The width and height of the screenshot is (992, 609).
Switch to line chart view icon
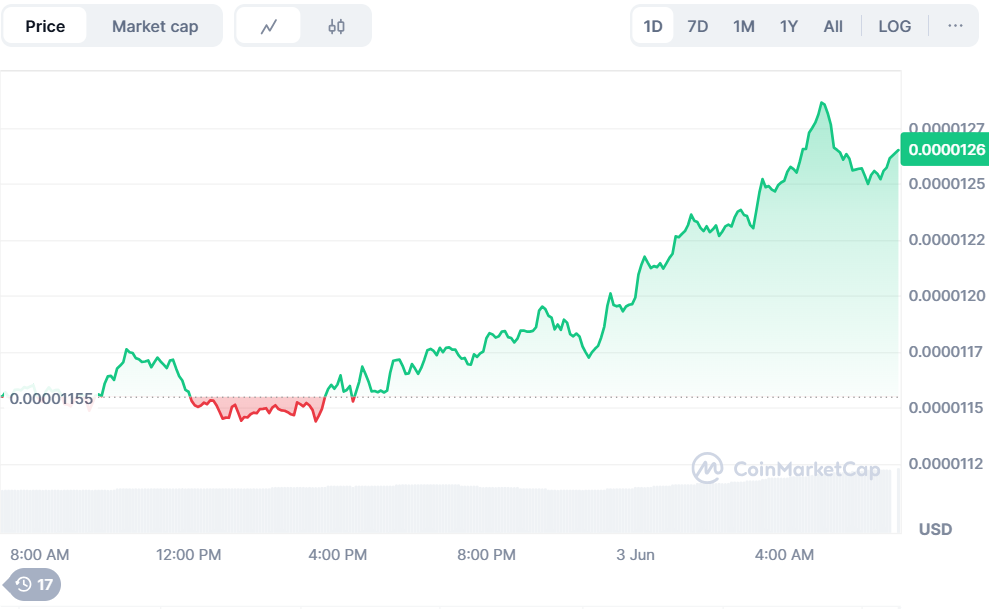pos(268,27)
